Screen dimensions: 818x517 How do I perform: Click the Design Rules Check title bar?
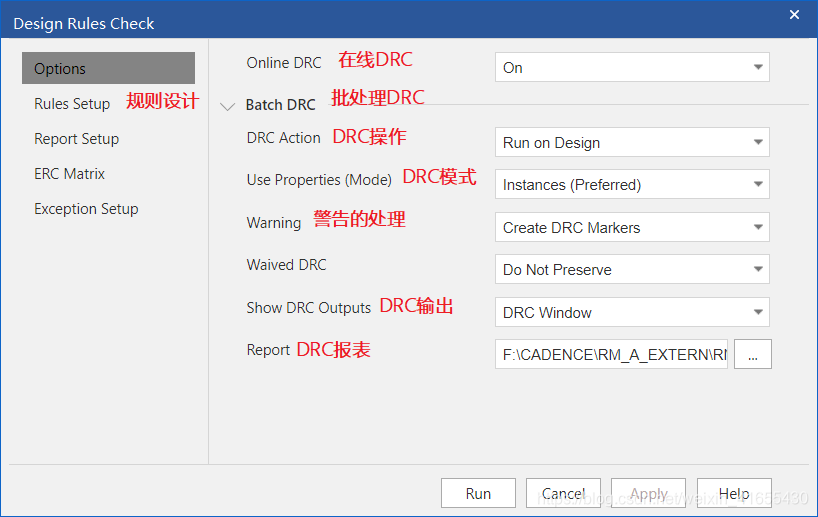pyautogui.click(x=400, y=22)
